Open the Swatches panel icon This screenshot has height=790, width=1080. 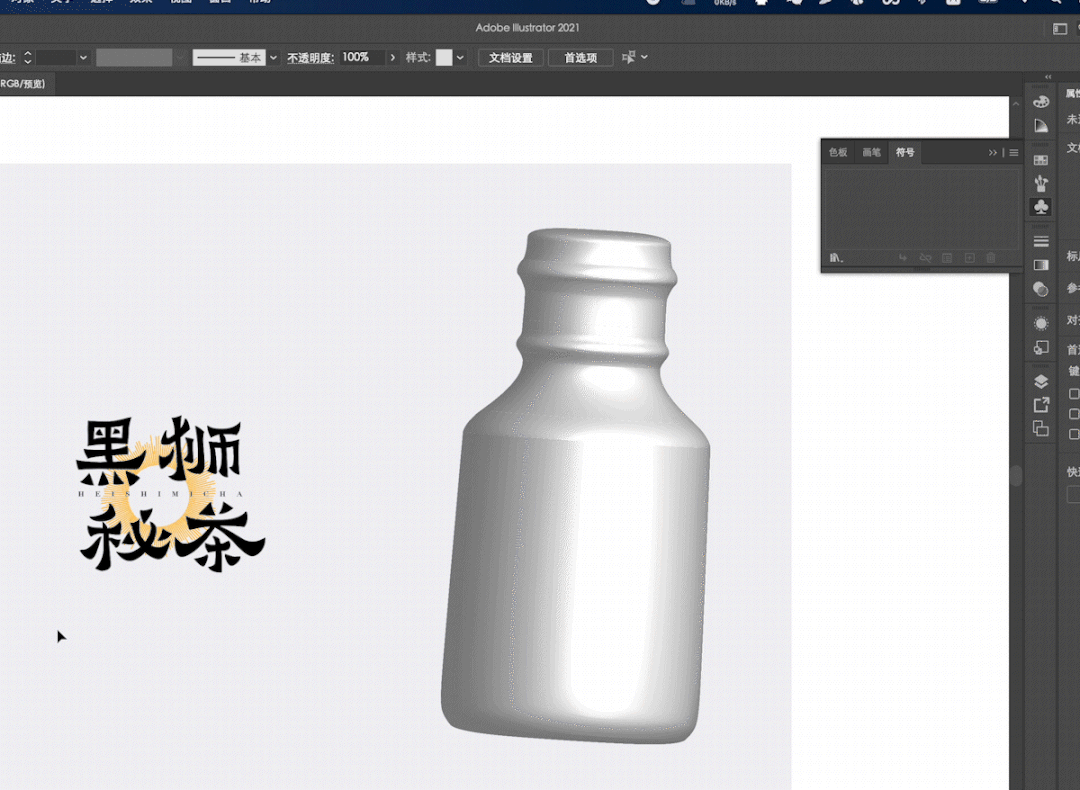pos(1041,160)
